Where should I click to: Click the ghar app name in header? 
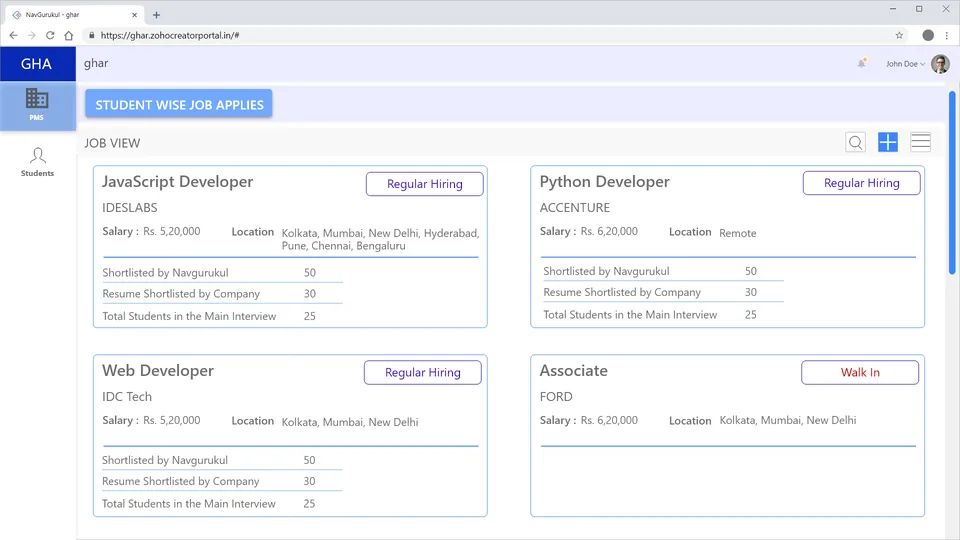96,63
